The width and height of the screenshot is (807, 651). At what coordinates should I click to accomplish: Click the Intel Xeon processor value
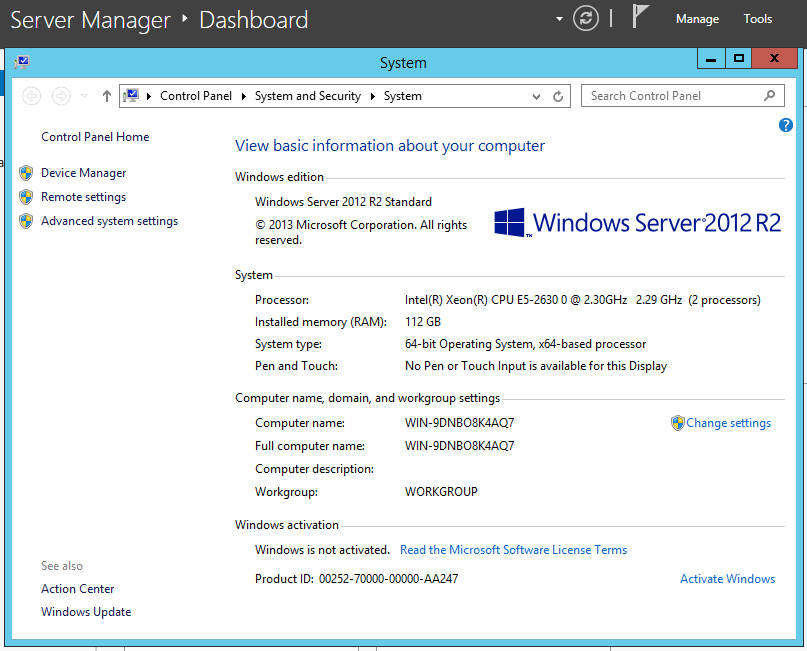[x=583, y=300]
